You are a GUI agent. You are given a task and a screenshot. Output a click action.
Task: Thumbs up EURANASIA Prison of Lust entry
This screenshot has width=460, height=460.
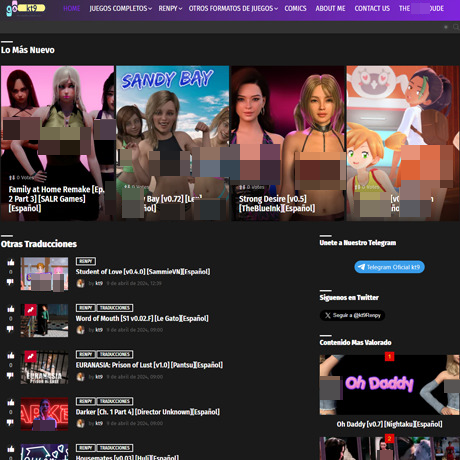pos(11,356)
